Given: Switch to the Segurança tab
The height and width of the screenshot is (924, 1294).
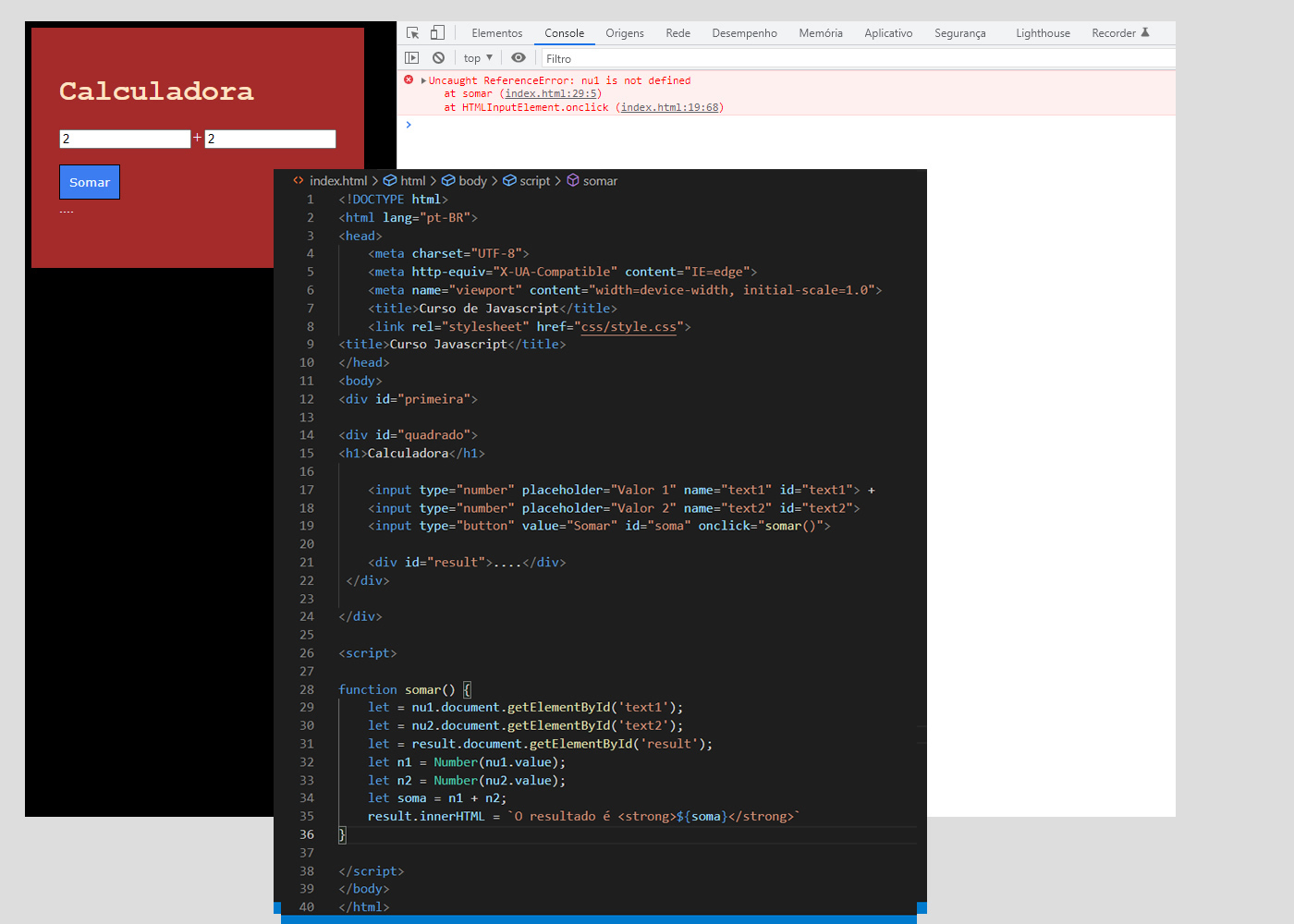Looking at the screenshot, I should [x=960, y=33].
